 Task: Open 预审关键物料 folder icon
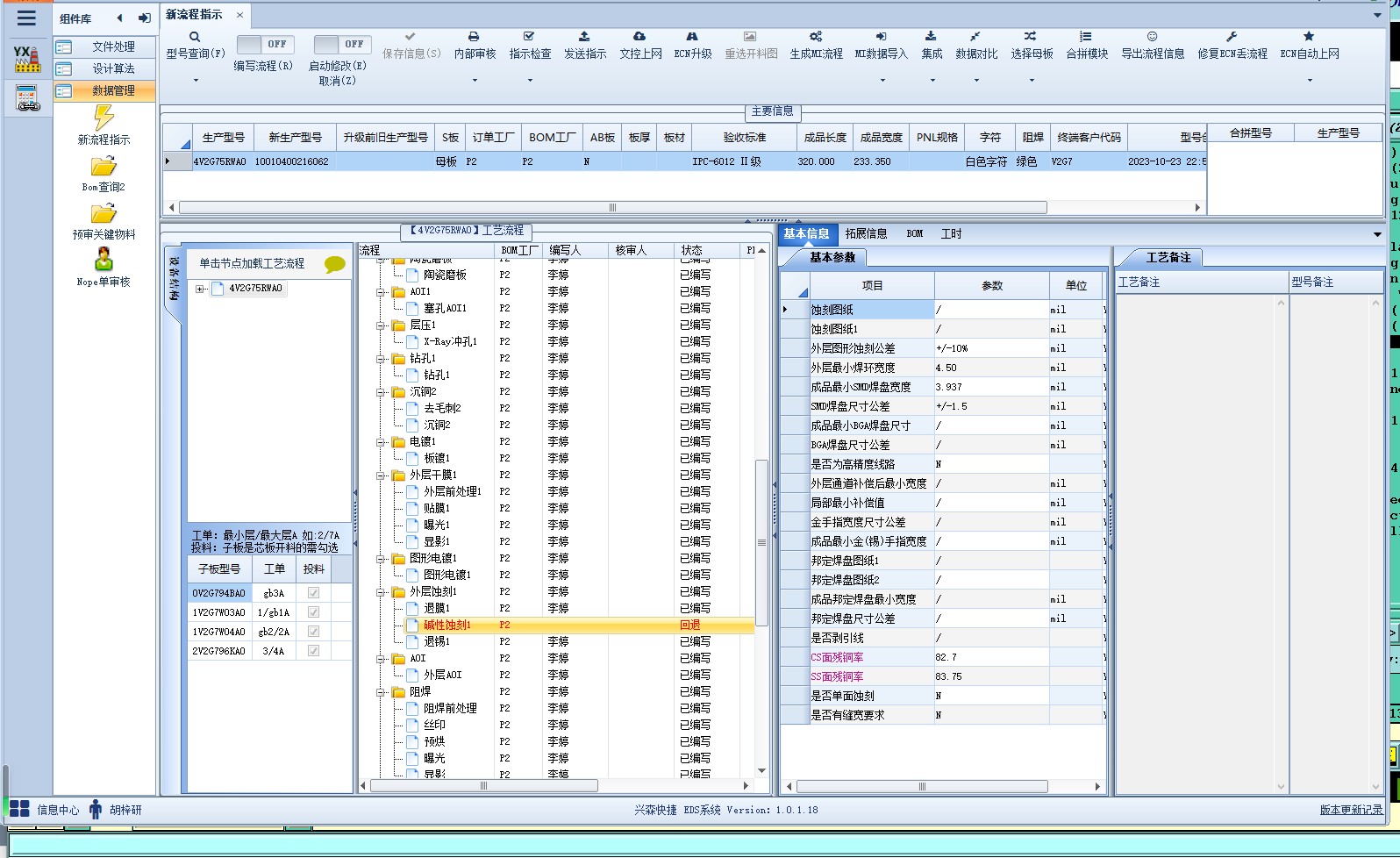(104, 213)
